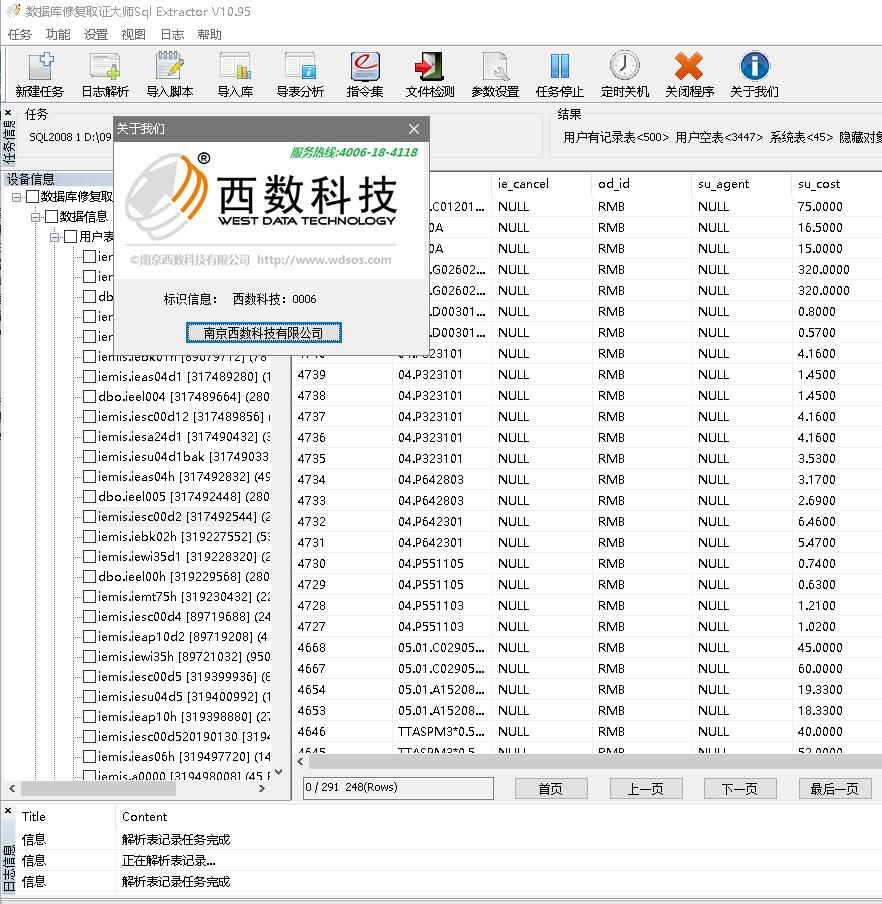
Task: Click the su_cost value 75.0000
Action: click(820, 206)
